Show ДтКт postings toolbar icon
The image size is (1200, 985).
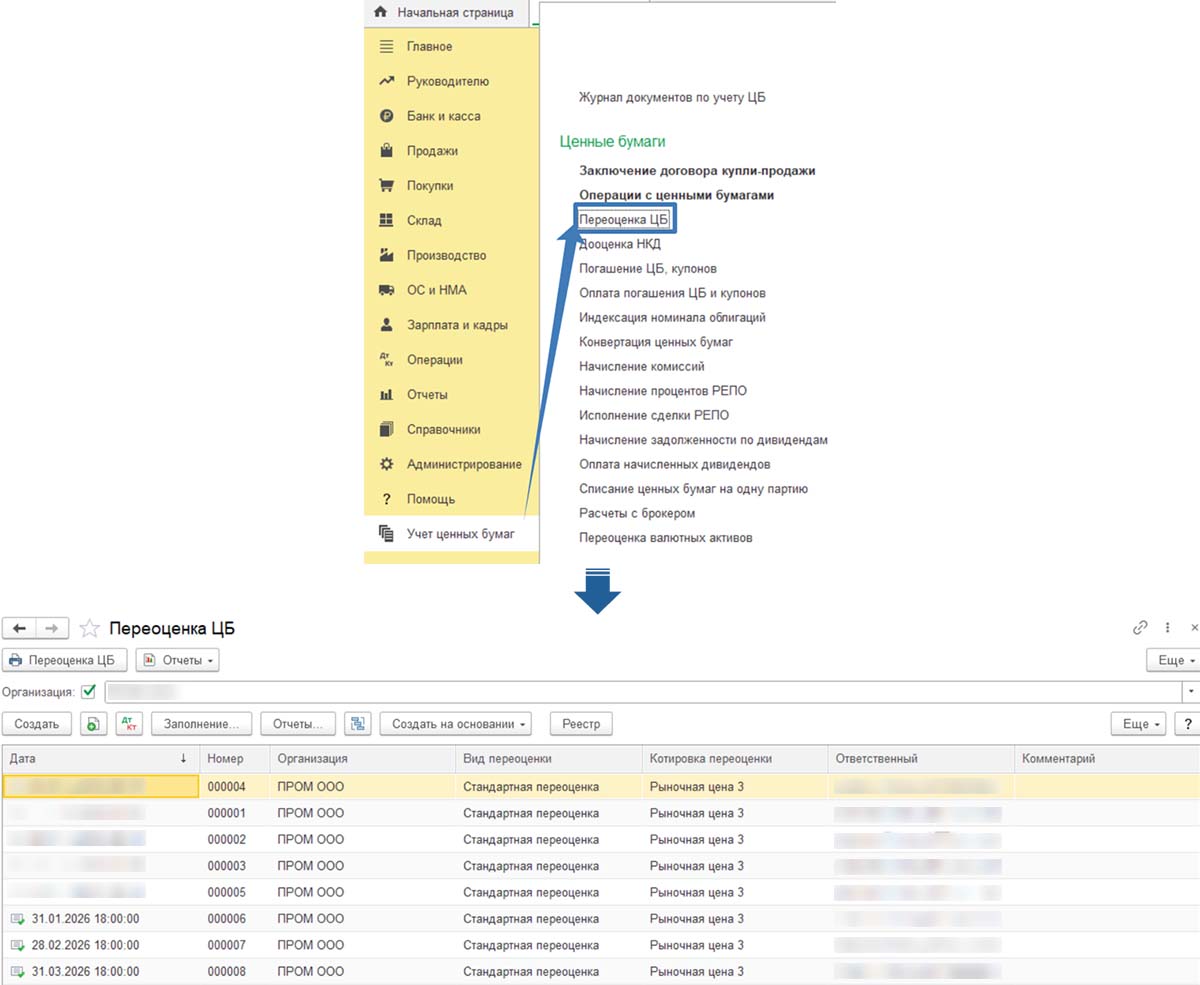coord(129,724)
